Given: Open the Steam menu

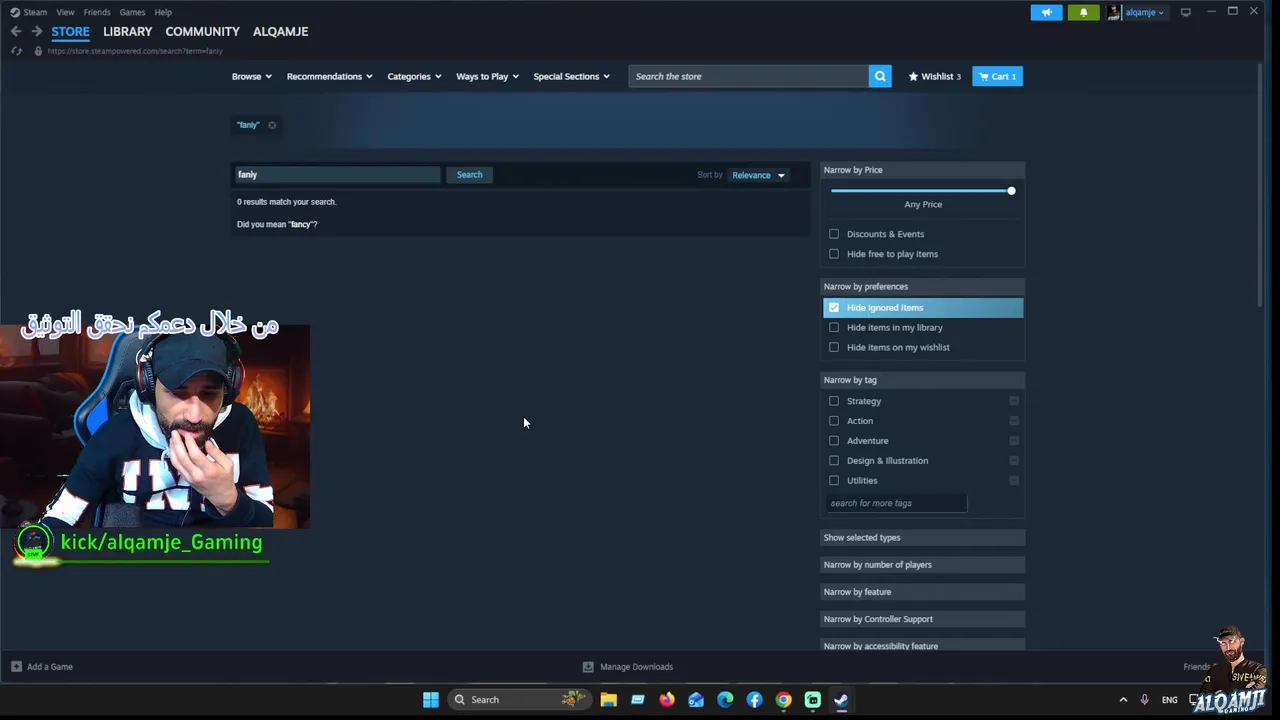Looking at the screenshot, I should pyautogui.click(x=35, y=12).
